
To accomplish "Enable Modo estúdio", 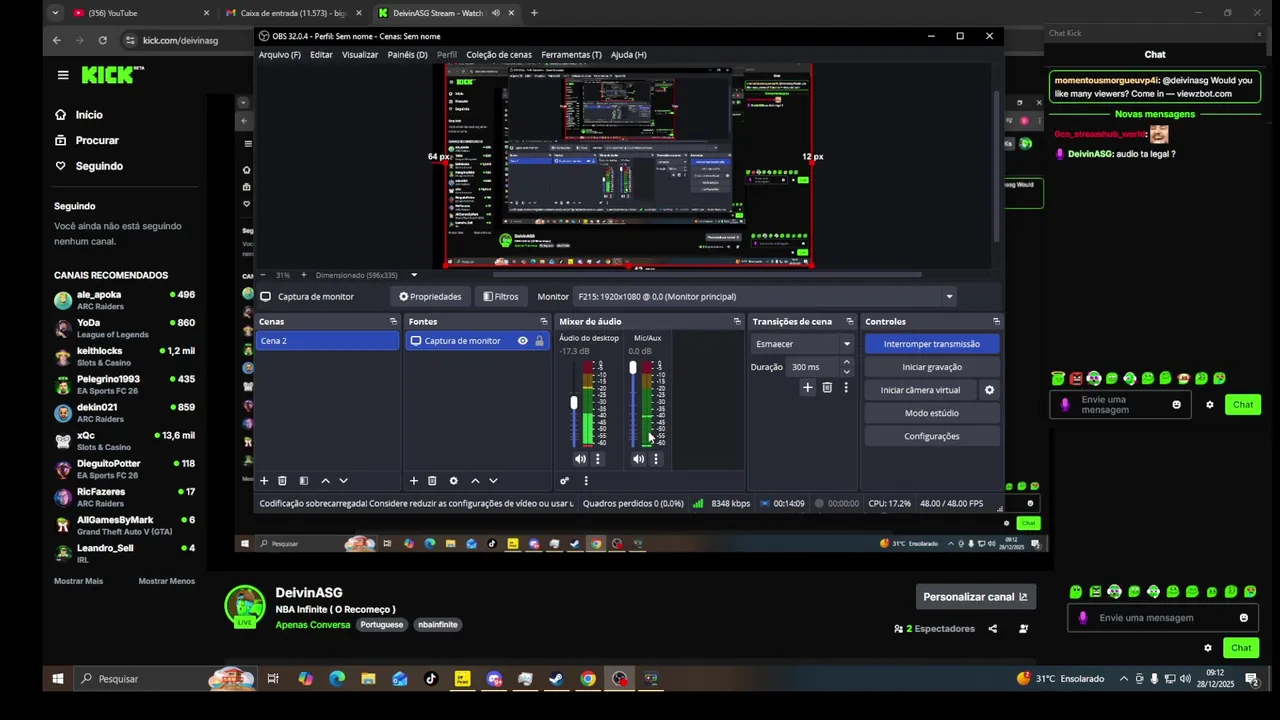I will pos(932,413).
